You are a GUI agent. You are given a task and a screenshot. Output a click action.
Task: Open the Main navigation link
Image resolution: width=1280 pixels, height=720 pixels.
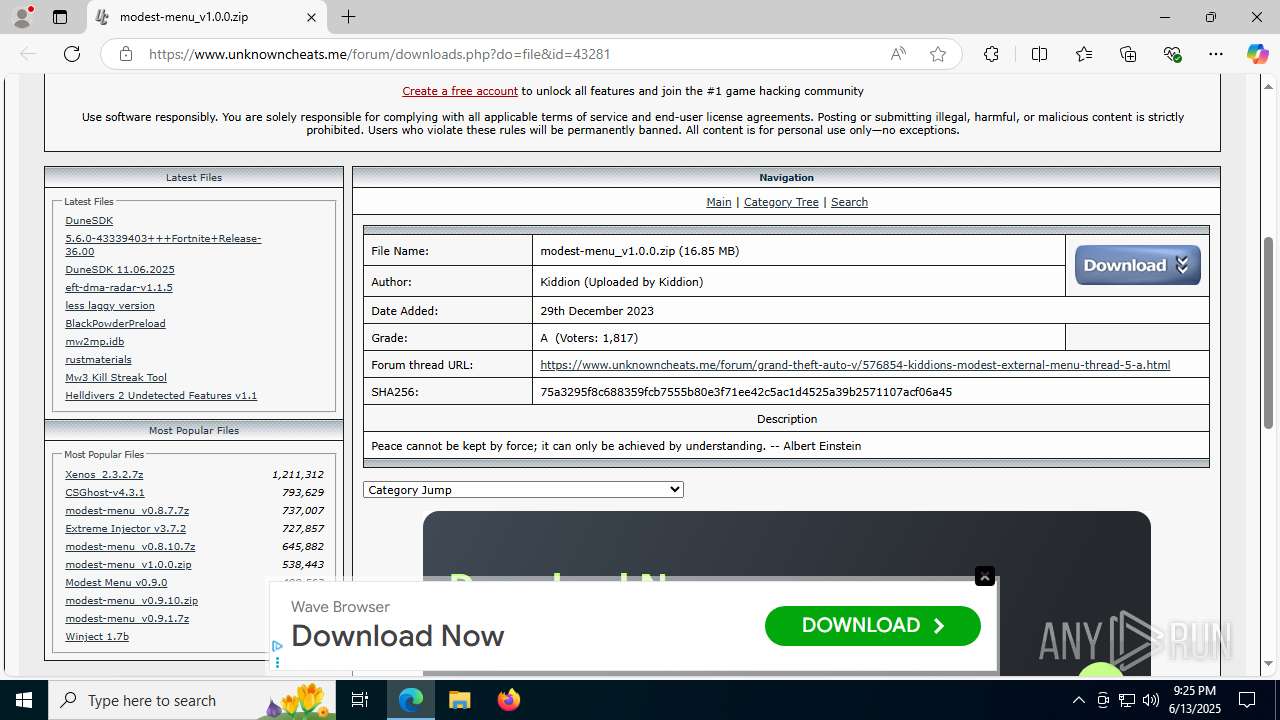coord(719,202)
